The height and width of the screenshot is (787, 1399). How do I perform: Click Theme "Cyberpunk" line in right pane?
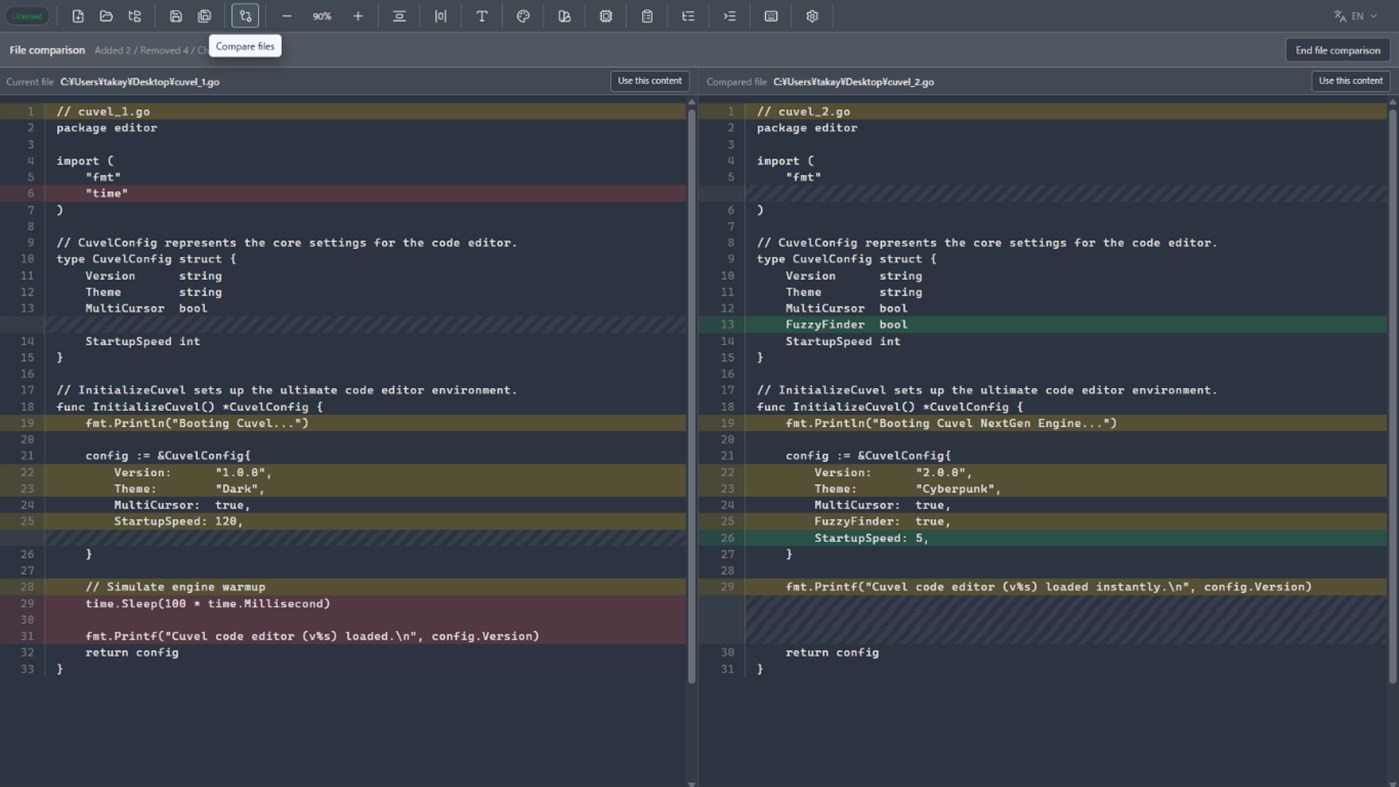pyautogui.click(x=1043, y=489)
